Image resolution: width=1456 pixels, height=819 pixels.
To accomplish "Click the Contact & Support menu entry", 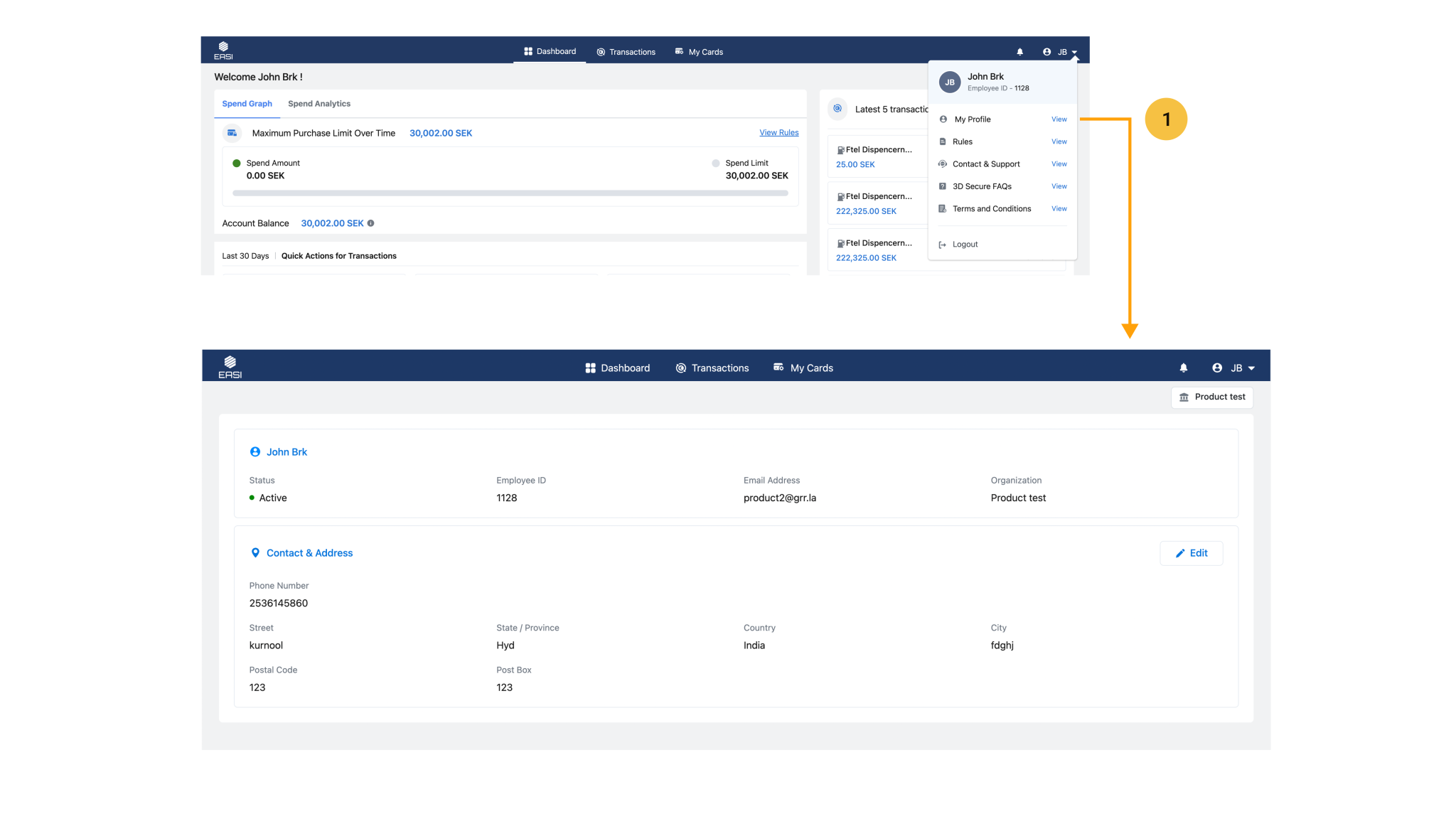I will pos(985,164).
